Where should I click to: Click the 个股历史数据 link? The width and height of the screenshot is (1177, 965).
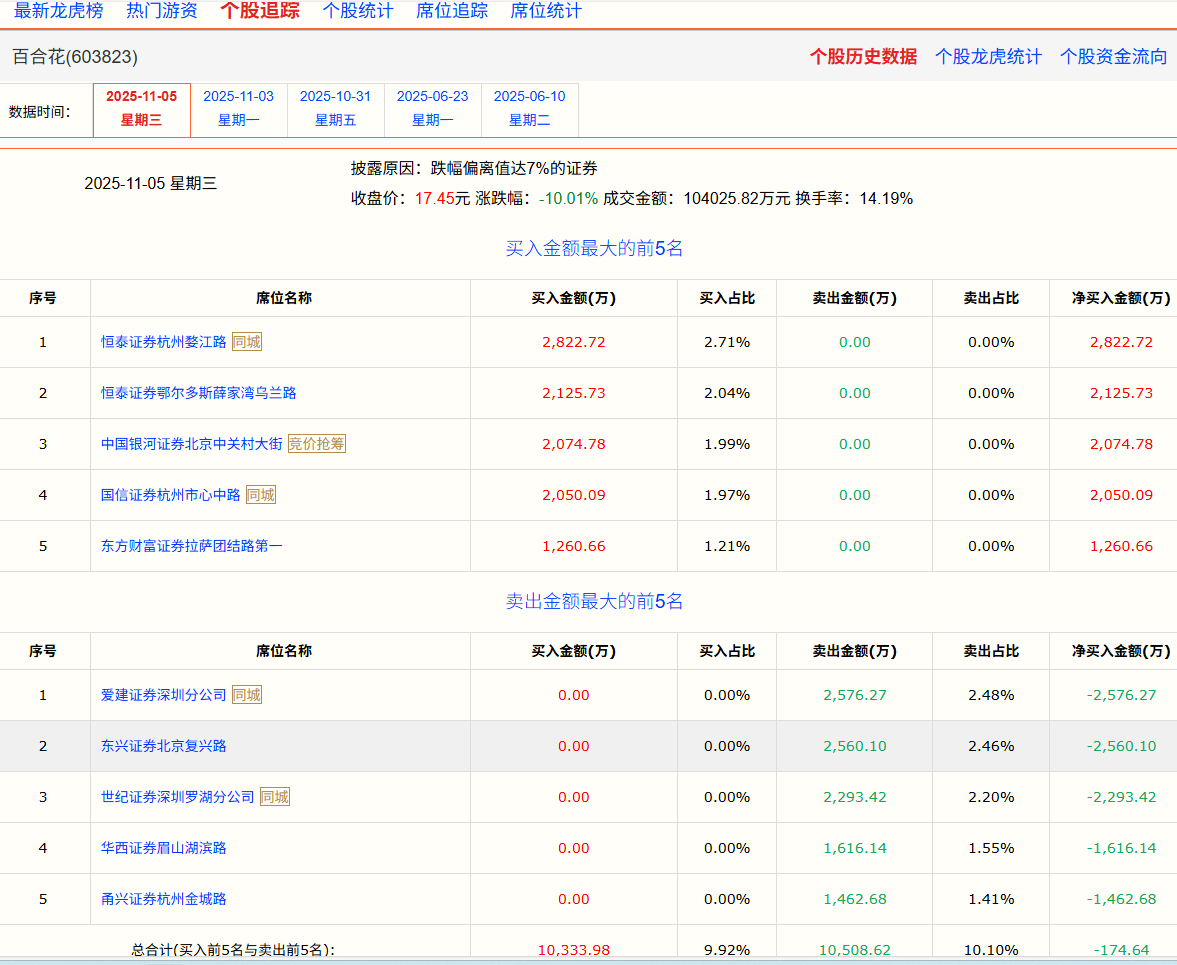point(863,57)
